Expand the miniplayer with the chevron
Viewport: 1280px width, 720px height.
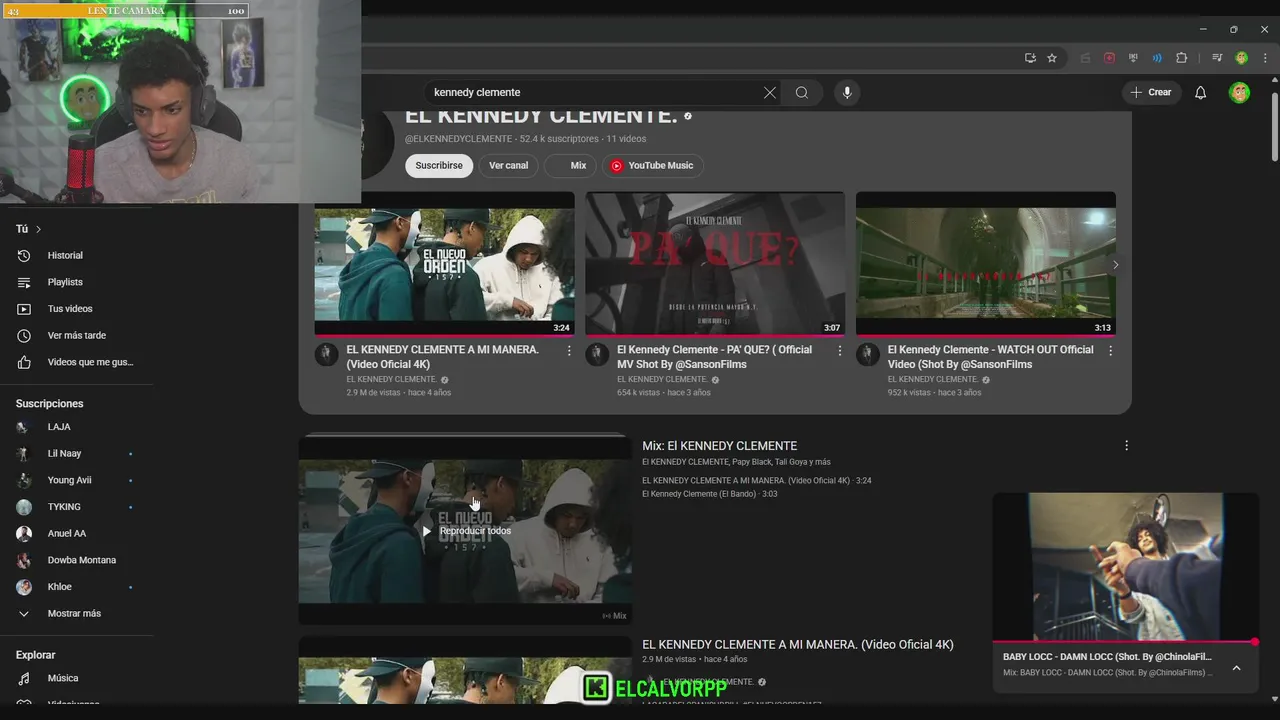[x=1236, y=668]
